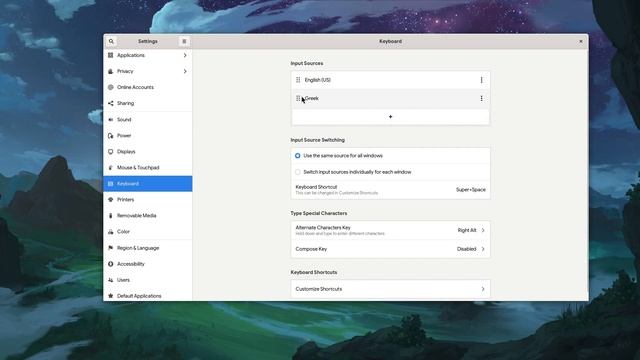
Task: Open Mouse & Touchpad settings
Action: tap(138, 168)
